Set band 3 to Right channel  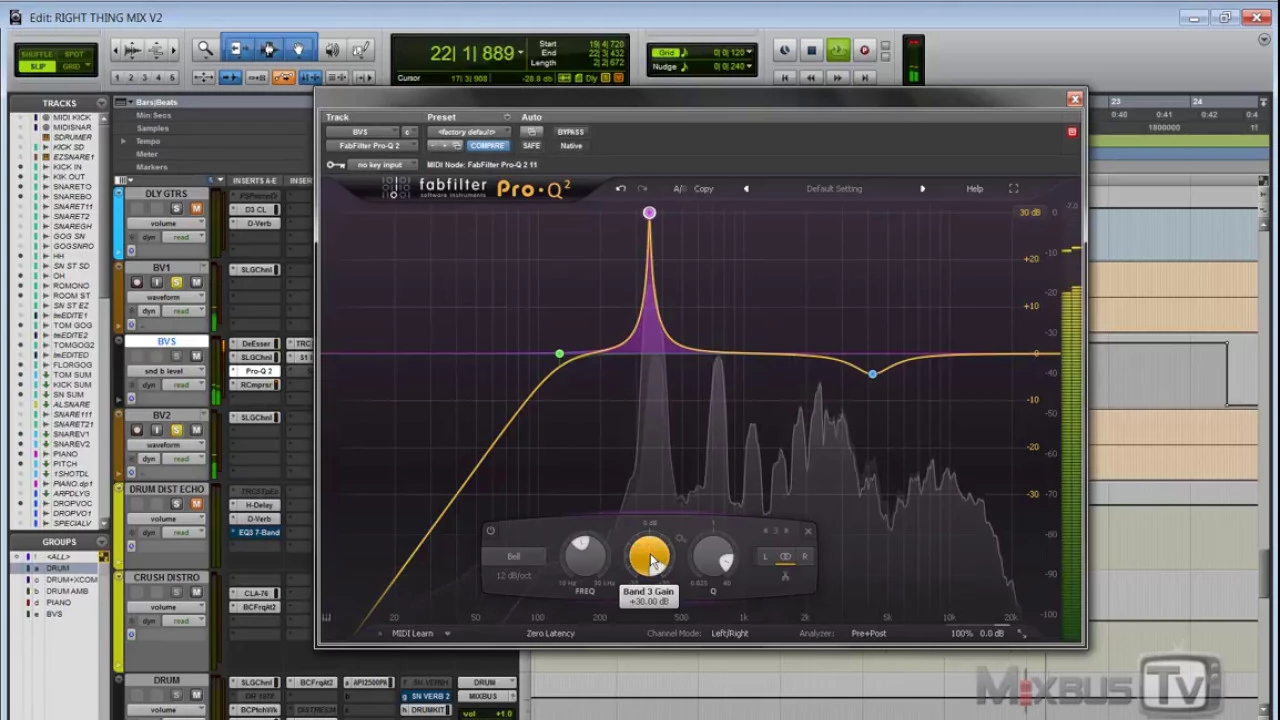point(804,556)
